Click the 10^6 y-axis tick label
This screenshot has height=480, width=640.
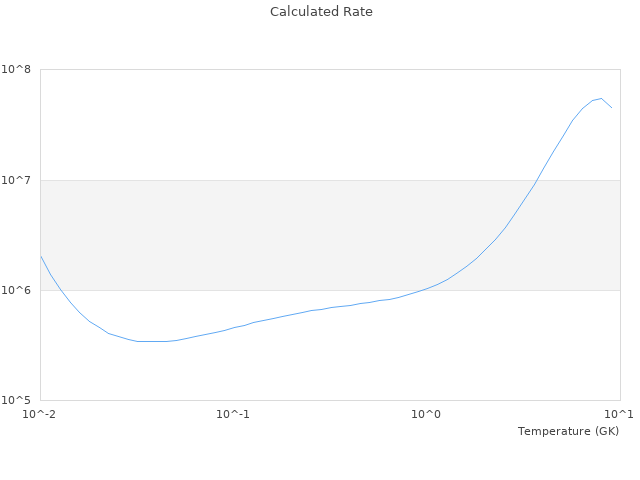20,290
